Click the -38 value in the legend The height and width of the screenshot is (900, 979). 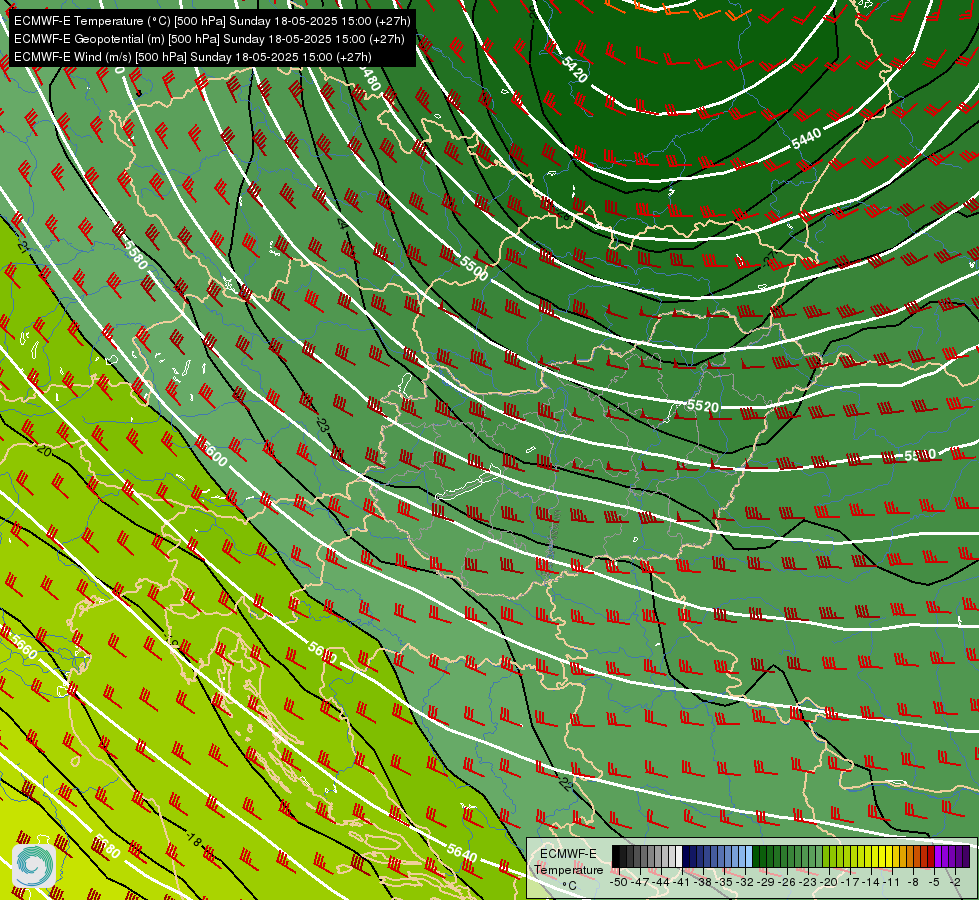[x=703, y=882]
